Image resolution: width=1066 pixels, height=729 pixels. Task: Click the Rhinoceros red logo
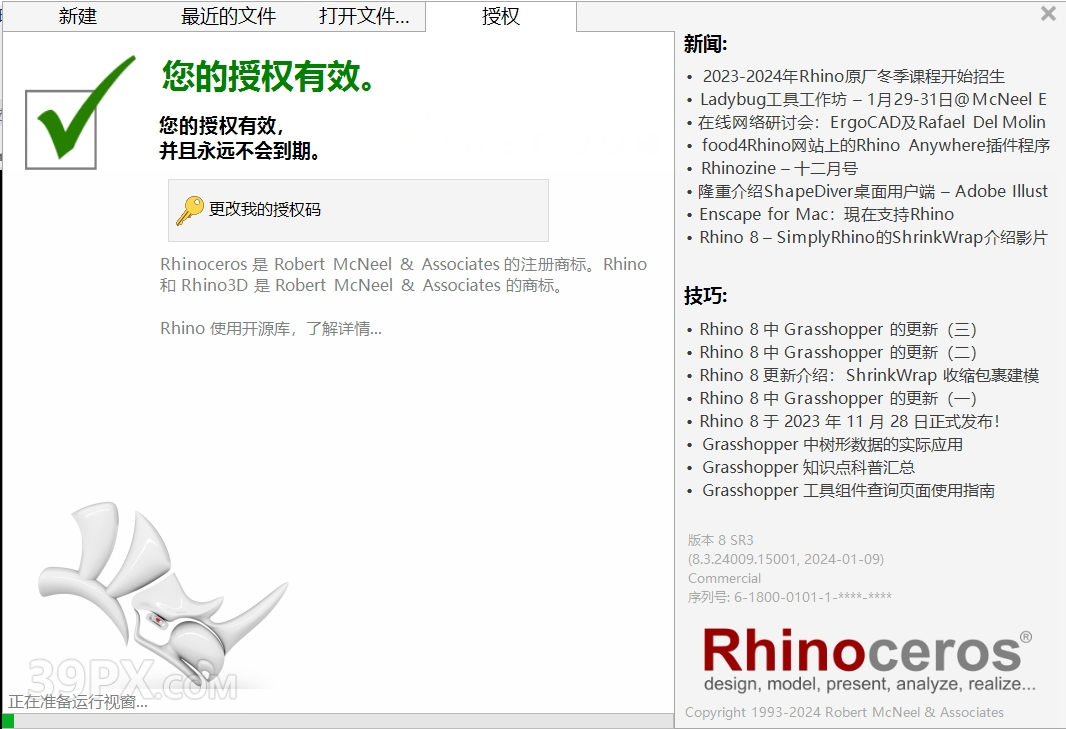867,650
